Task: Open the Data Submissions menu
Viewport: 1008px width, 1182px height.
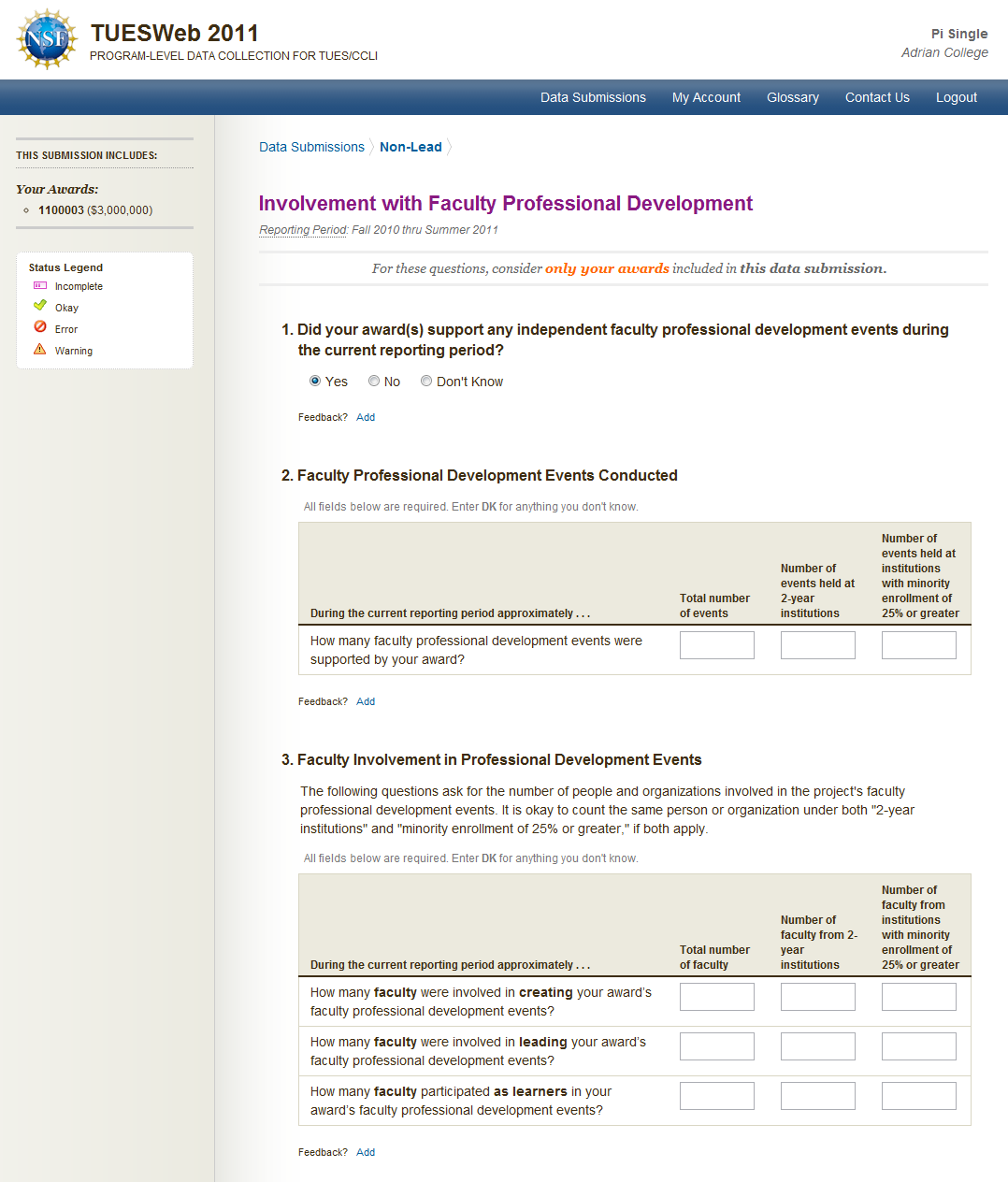Action: point(593,97)
